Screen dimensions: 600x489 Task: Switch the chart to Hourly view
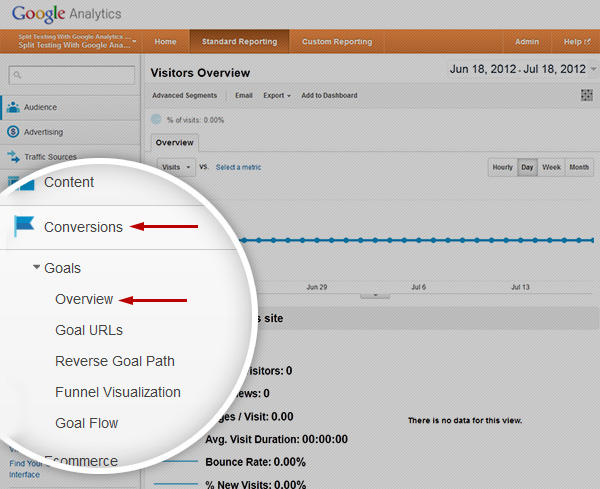[502, 167]
